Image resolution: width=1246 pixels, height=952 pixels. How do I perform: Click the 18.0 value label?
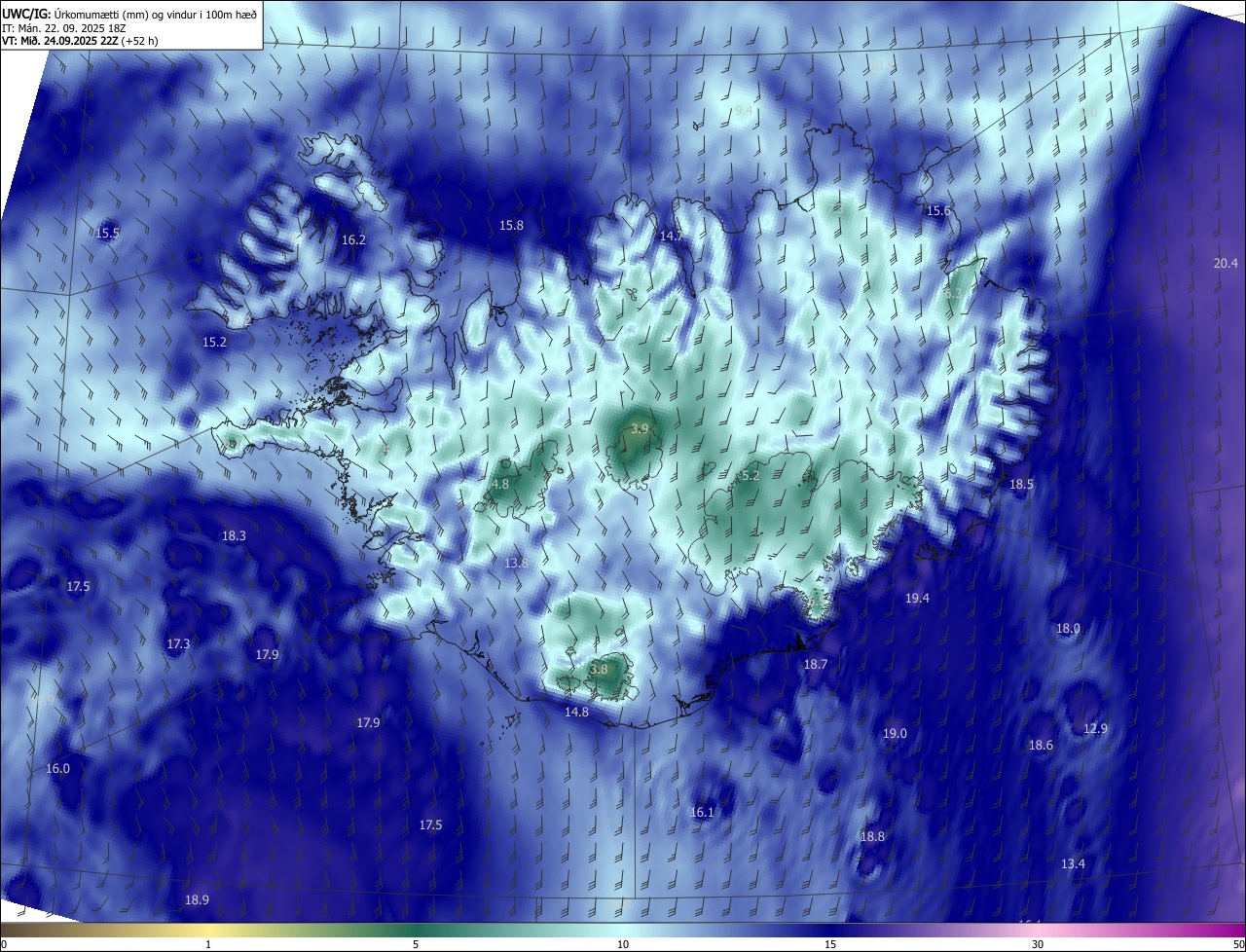tap(1068, 629)
